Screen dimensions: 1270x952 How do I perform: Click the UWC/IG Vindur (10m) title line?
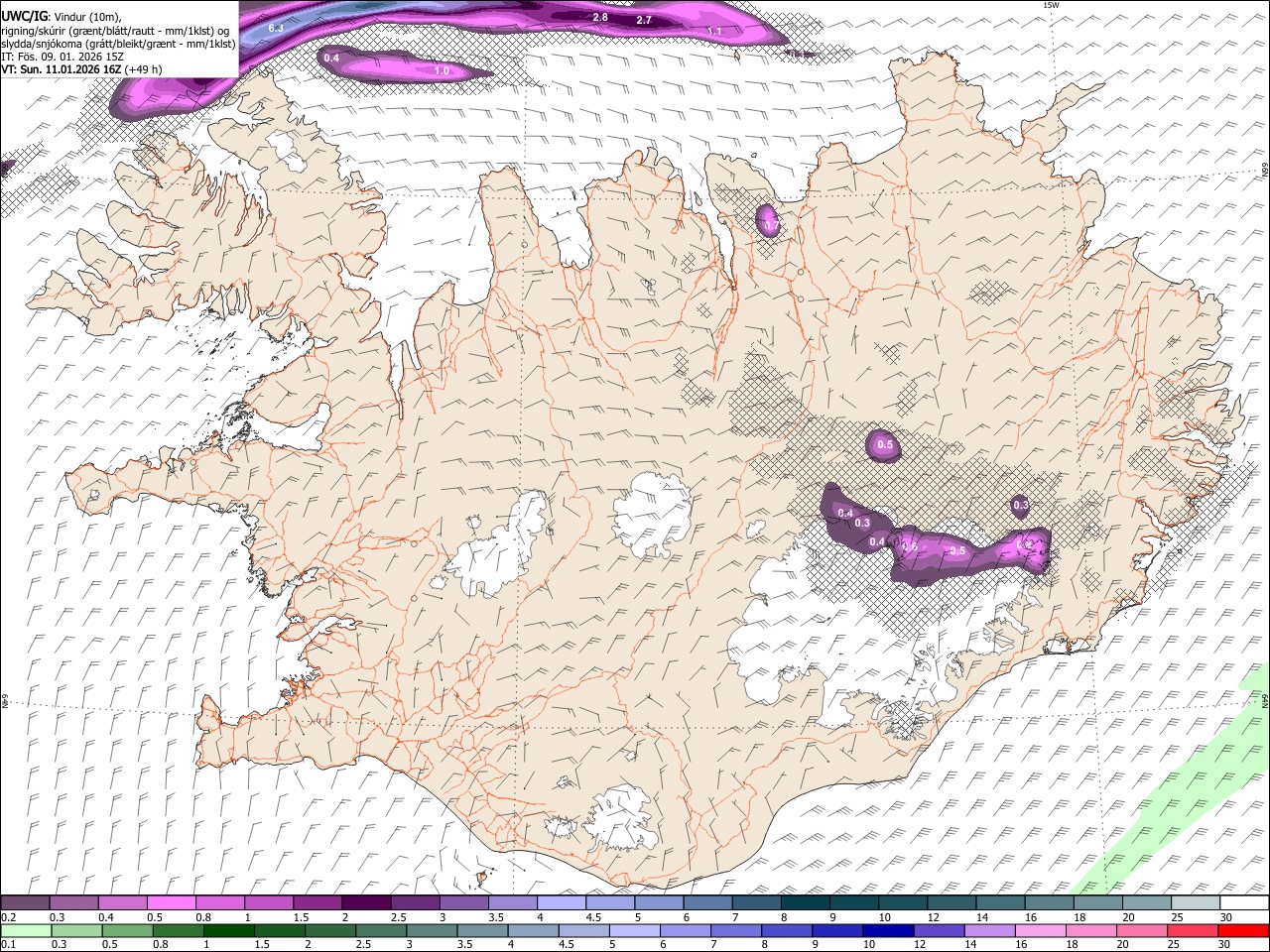(61, 16)
